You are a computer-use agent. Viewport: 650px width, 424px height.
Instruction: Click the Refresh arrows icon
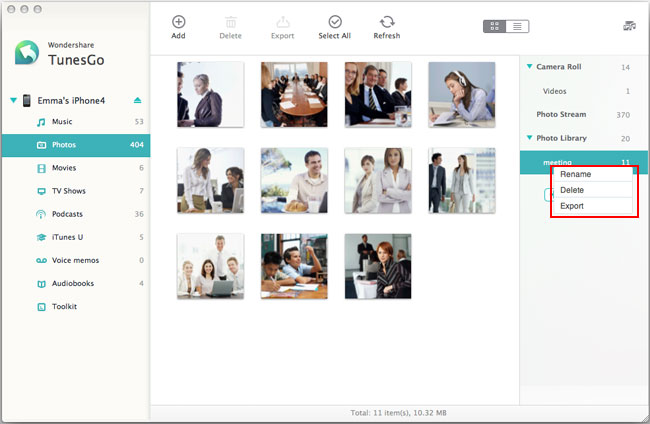click(387, 22)
